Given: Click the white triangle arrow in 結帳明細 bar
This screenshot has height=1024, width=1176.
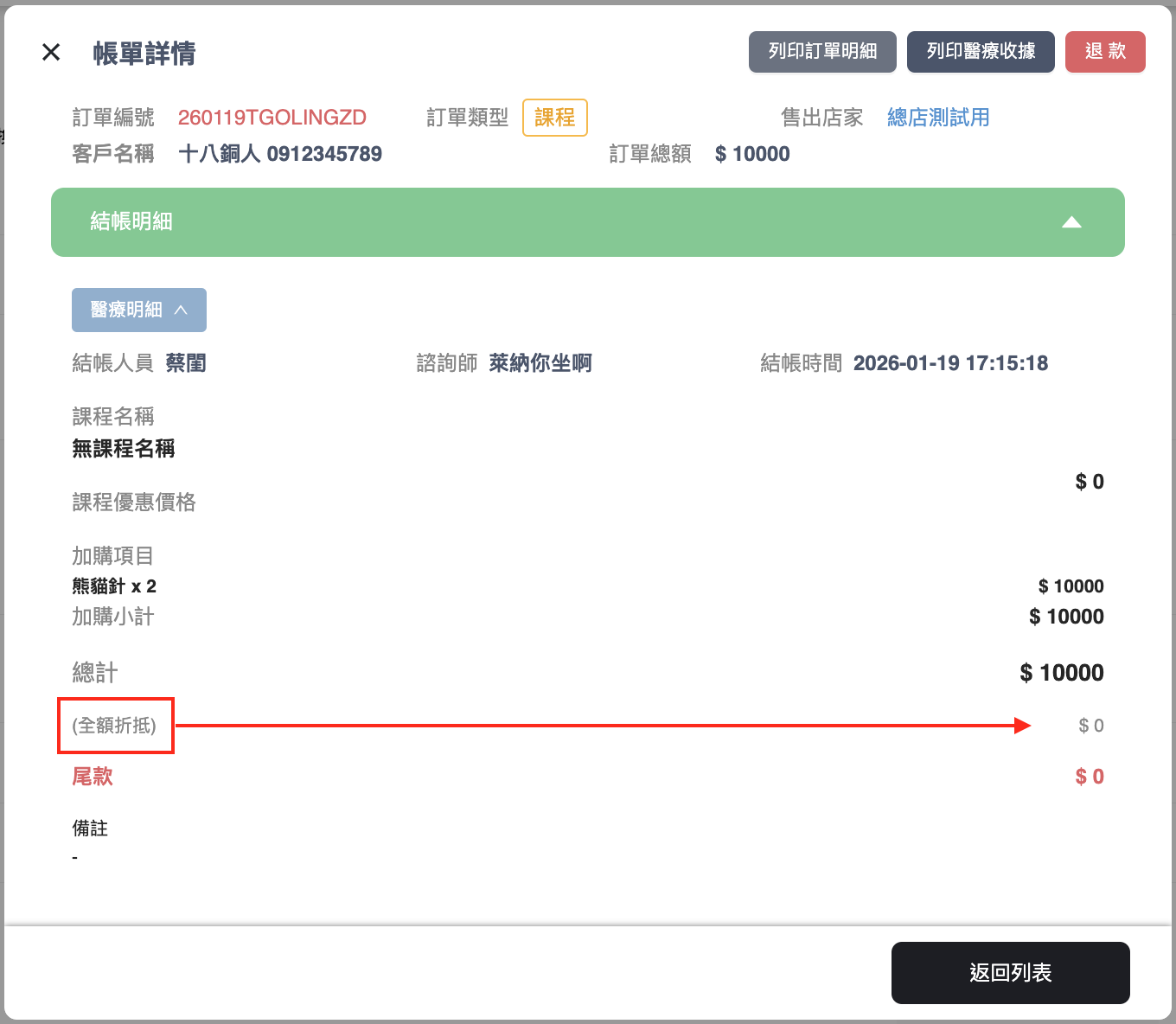Looking at the screenshot, I should (x=1071, y=222).
